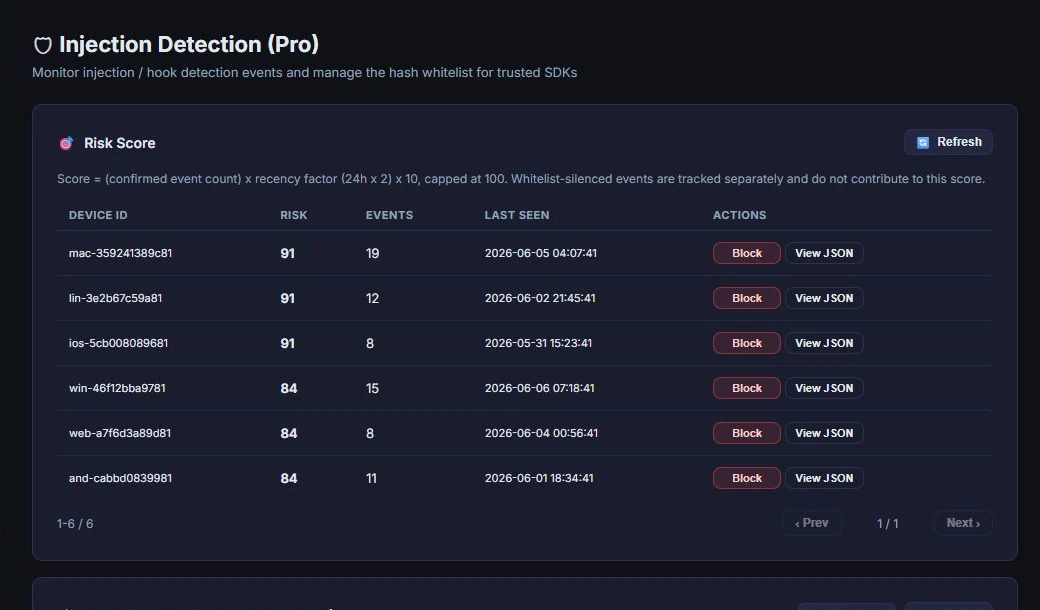
Task: Select device ID ios-5cb008089681
Action: [x=118, y=343]
